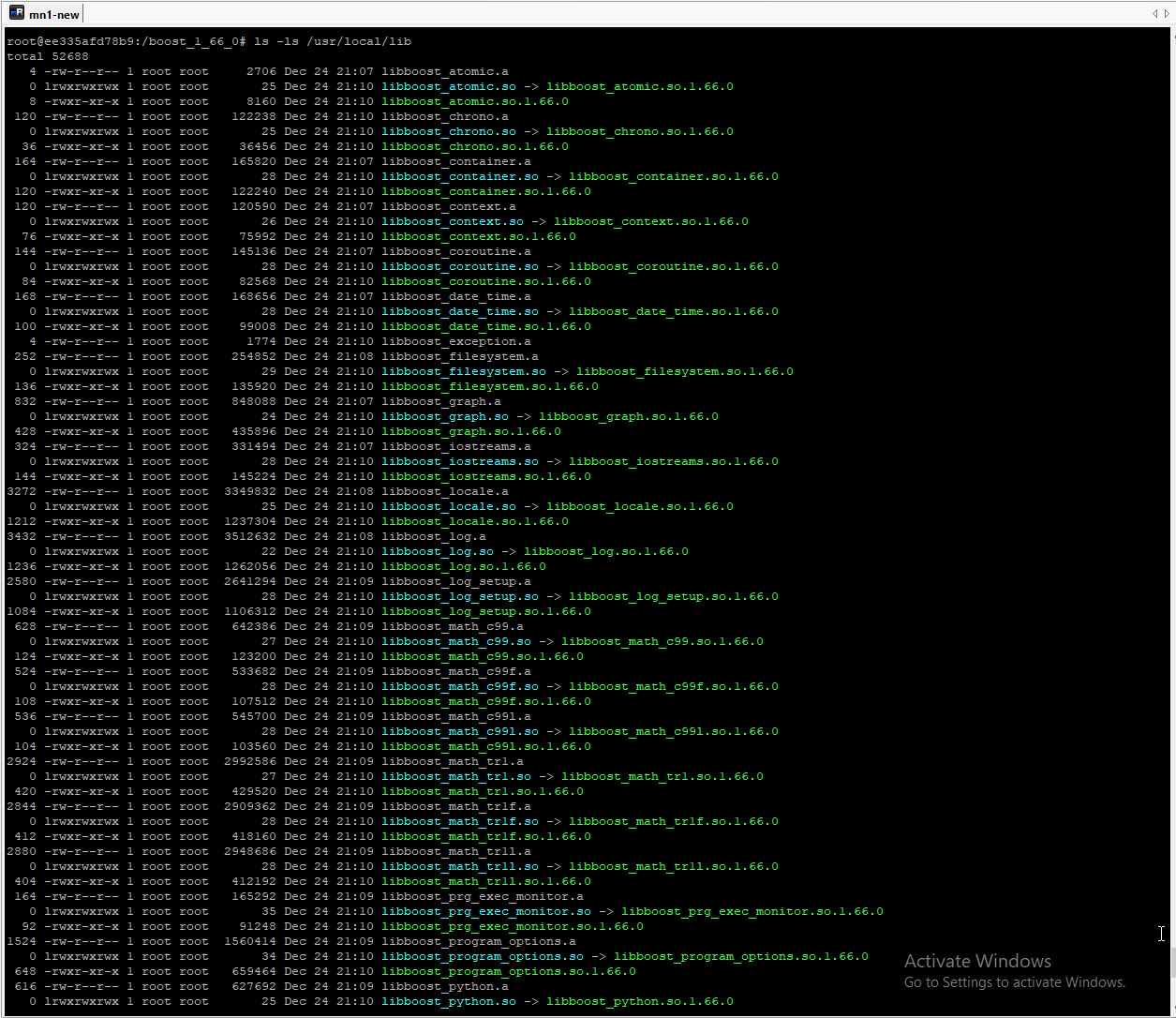Click the file size 848088
Screen dimensions: 1176x1018
(x=254, y=401)
